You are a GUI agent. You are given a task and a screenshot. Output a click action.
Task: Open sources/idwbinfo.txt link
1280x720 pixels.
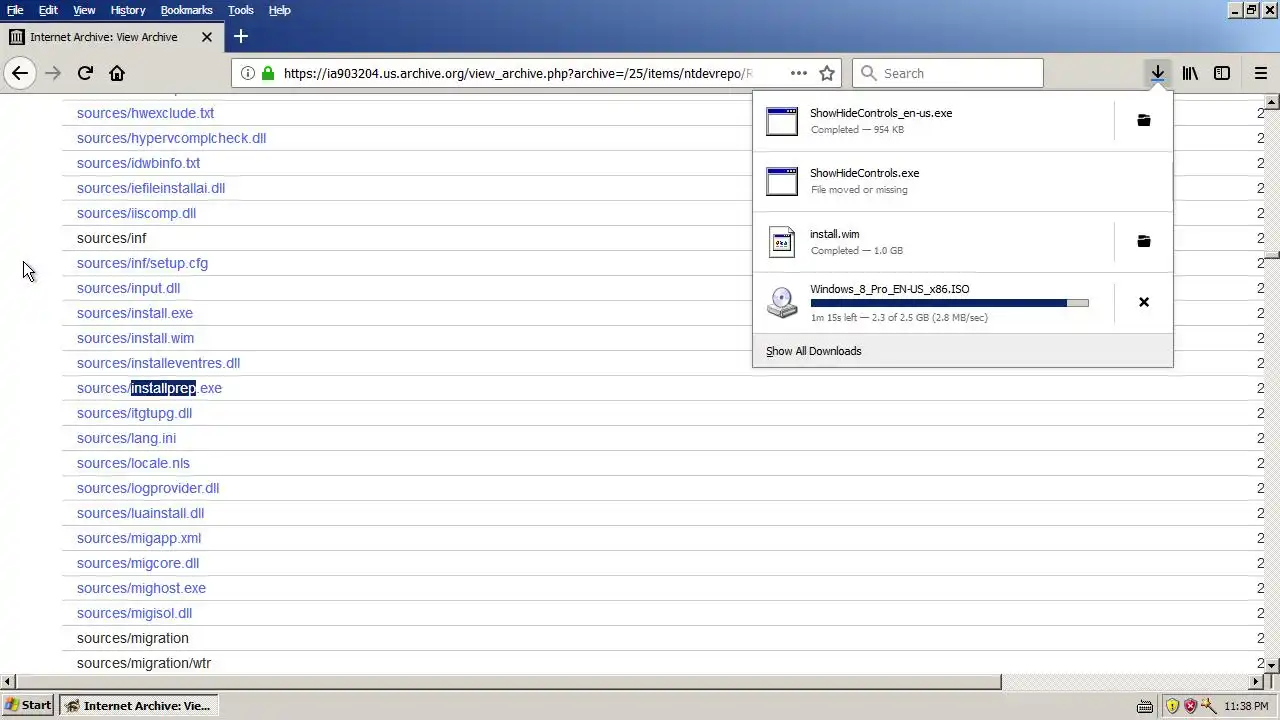point(138,163)
